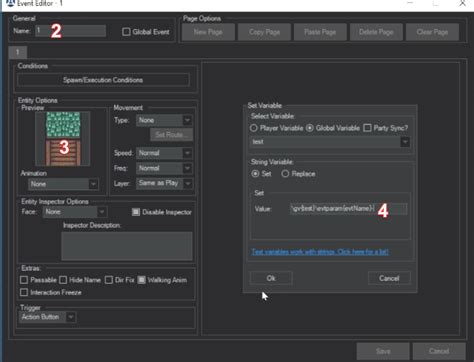Toggle the Hide Name checkbox
474x362 pixels.
click(63, 280)
